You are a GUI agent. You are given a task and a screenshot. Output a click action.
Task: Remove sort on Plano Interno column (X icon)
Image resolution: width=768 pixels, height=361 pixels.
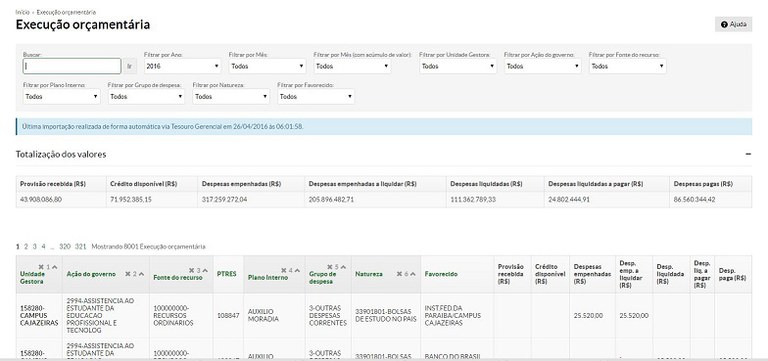point(283,270)
